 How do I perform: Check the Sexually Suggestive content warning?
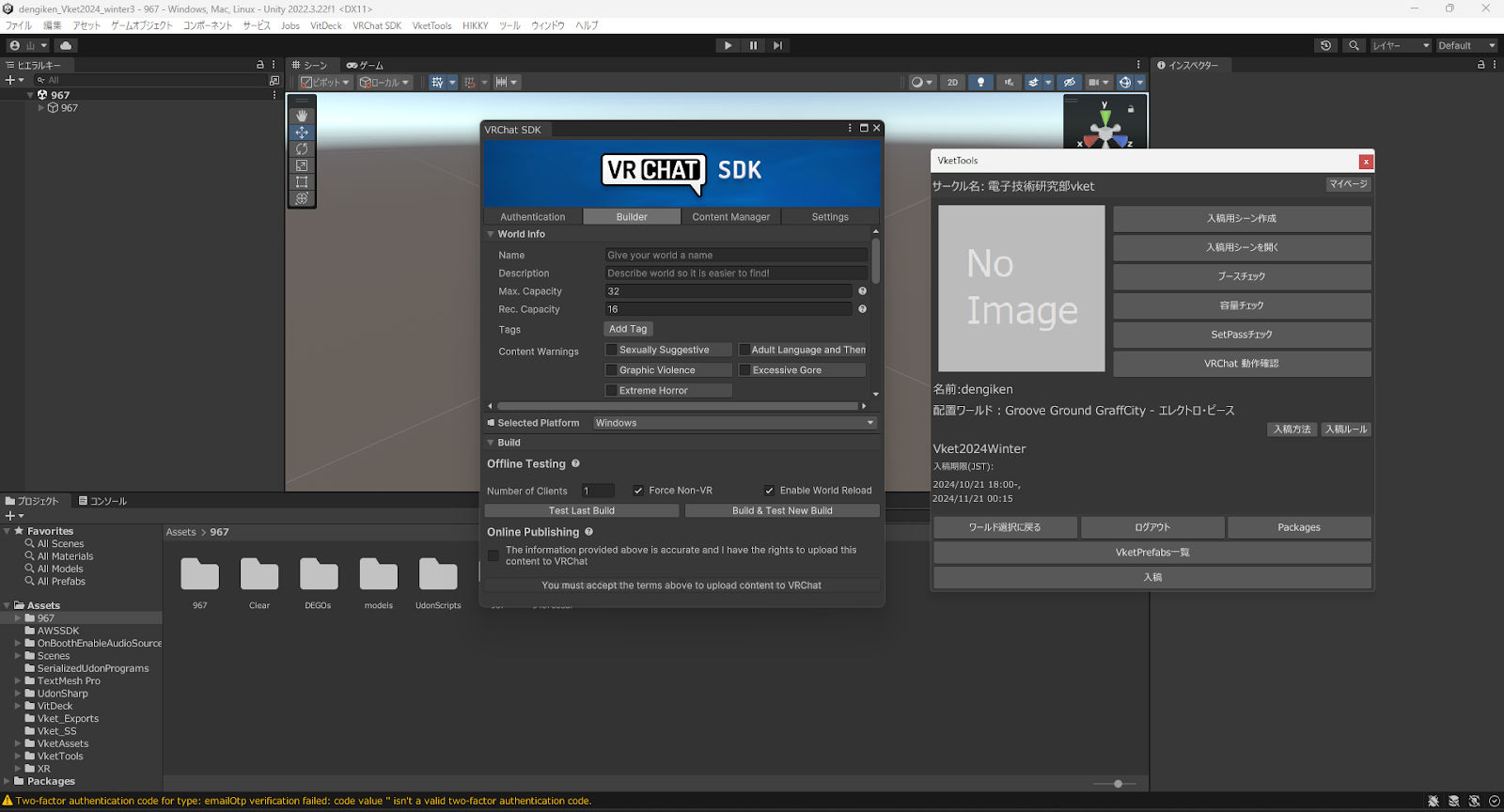612,350
